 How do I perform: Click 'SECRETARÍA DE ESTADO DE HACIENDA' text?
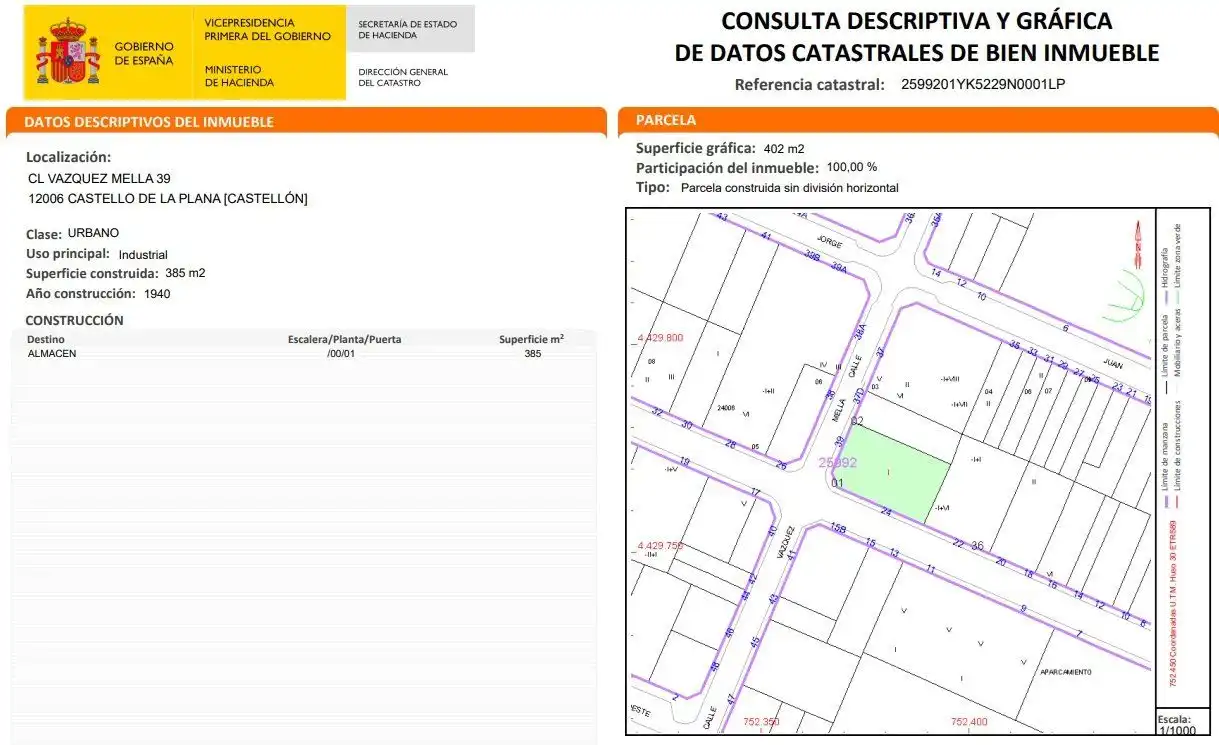408,29
